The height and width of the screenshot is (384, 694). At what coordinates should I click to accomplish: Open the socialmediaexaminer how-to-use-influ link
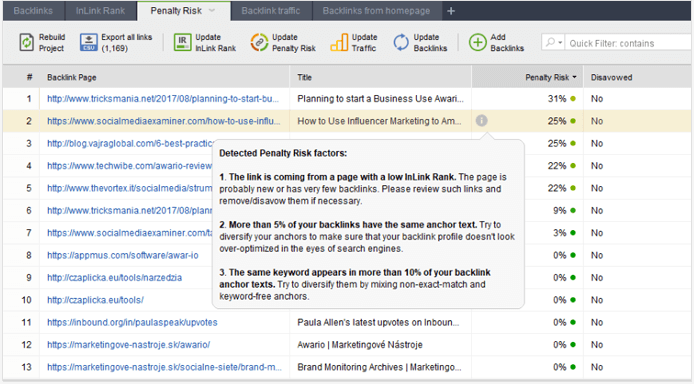[163, 121]
